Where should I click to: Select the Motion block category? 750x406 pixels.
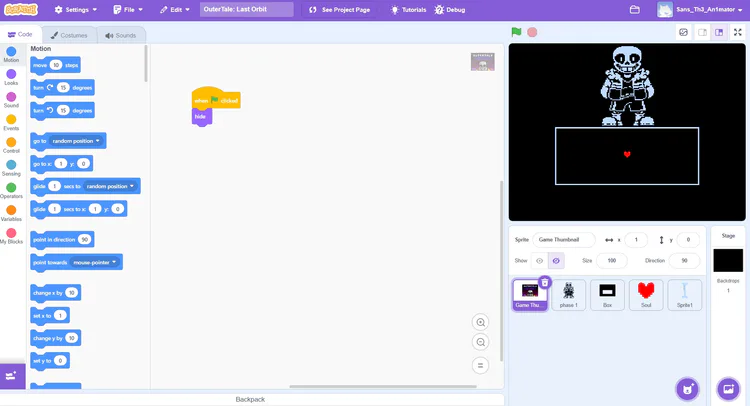click(11, 54)
